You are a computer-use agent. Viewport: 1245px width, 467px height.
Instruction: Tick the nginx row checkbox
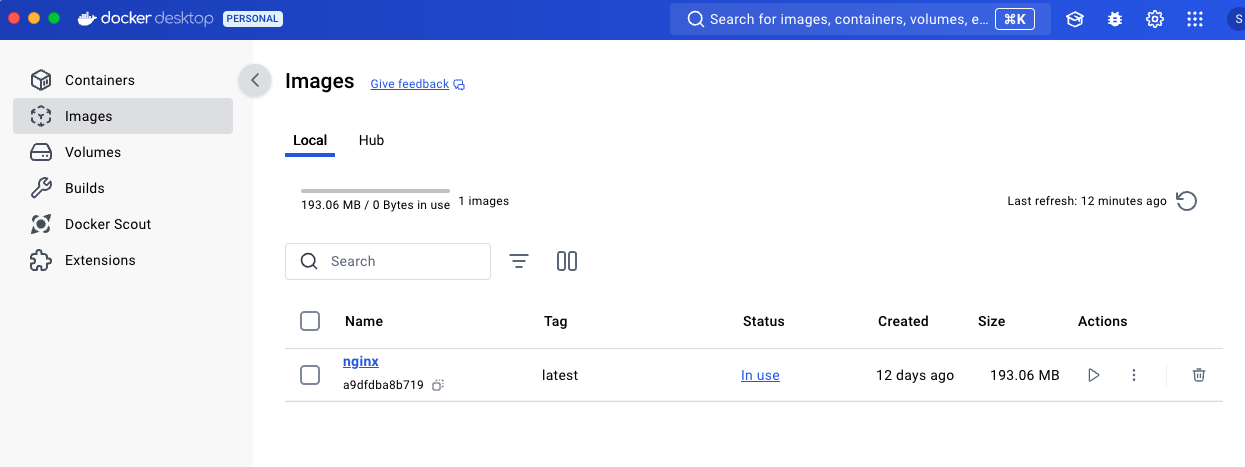pyautogui.click(x=310, y=375)
